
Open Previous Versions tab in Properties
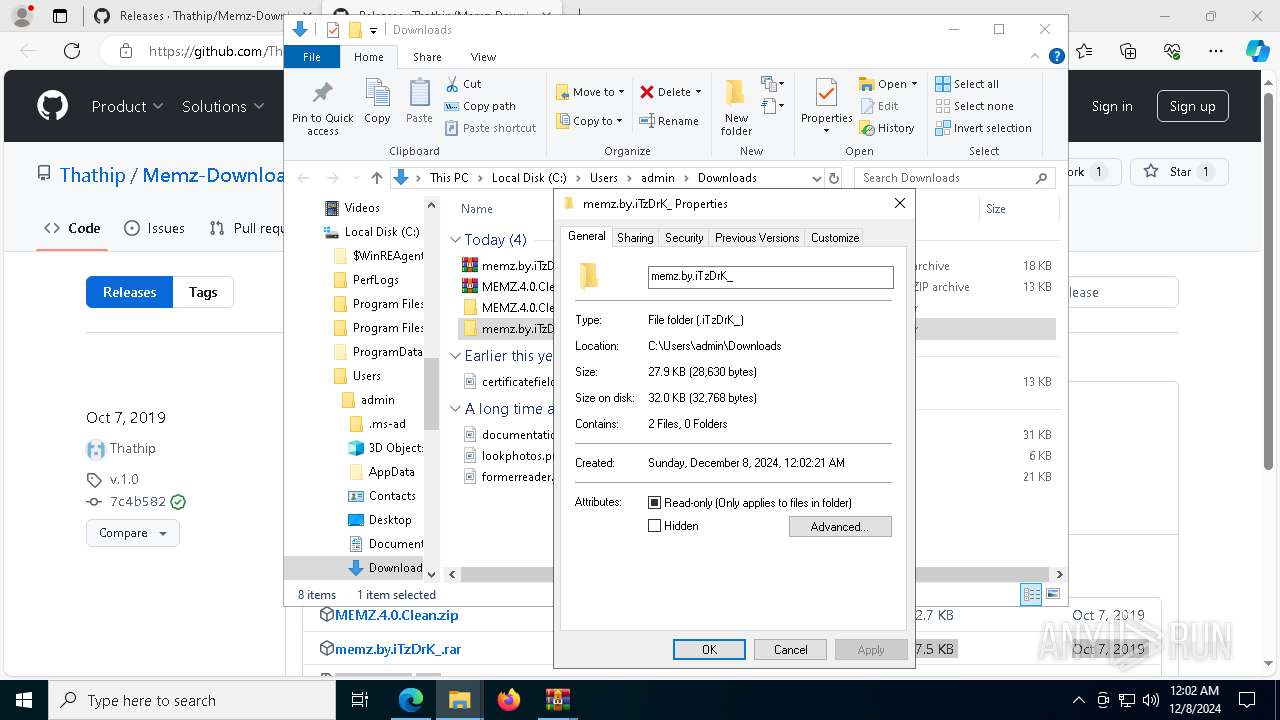757,238
